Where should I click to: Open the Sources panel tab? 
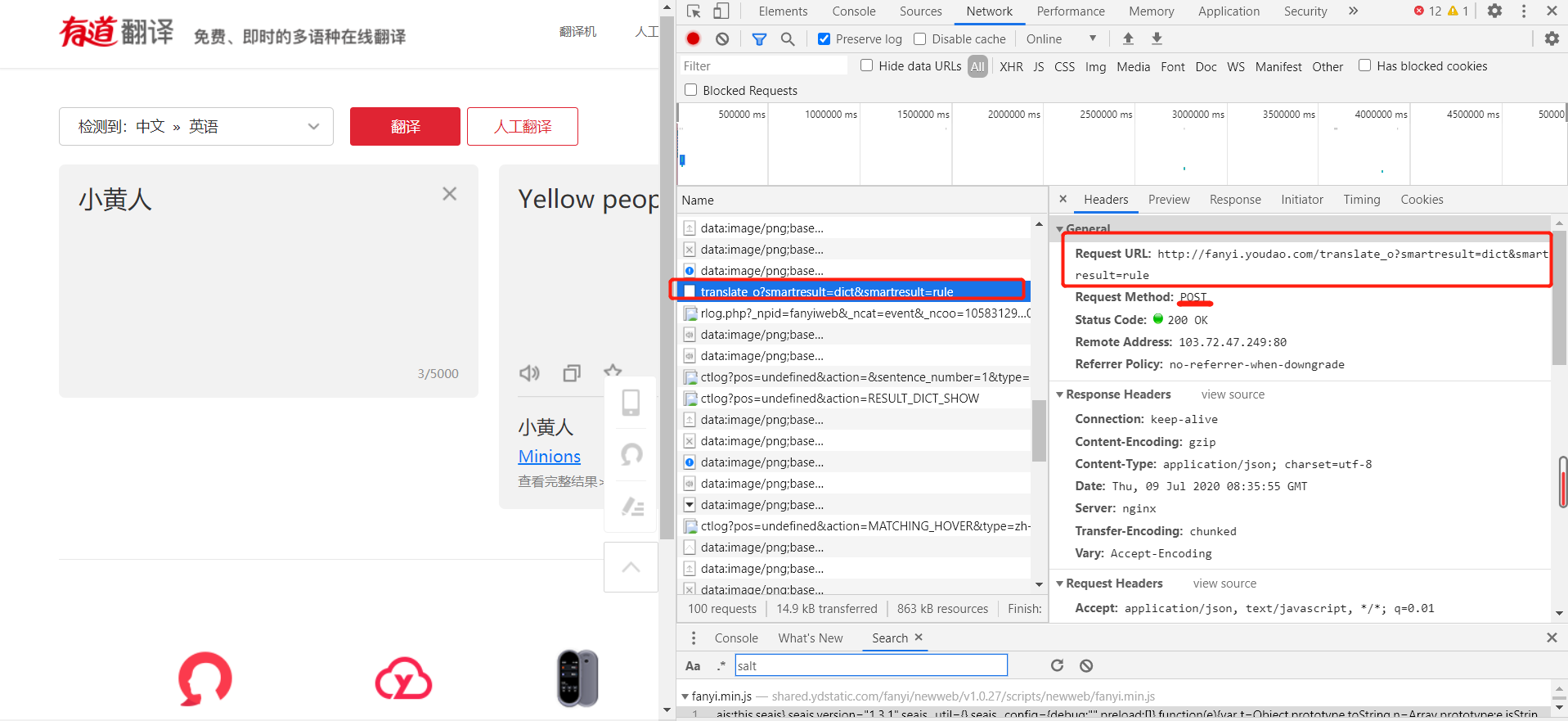tap(921, 11)
